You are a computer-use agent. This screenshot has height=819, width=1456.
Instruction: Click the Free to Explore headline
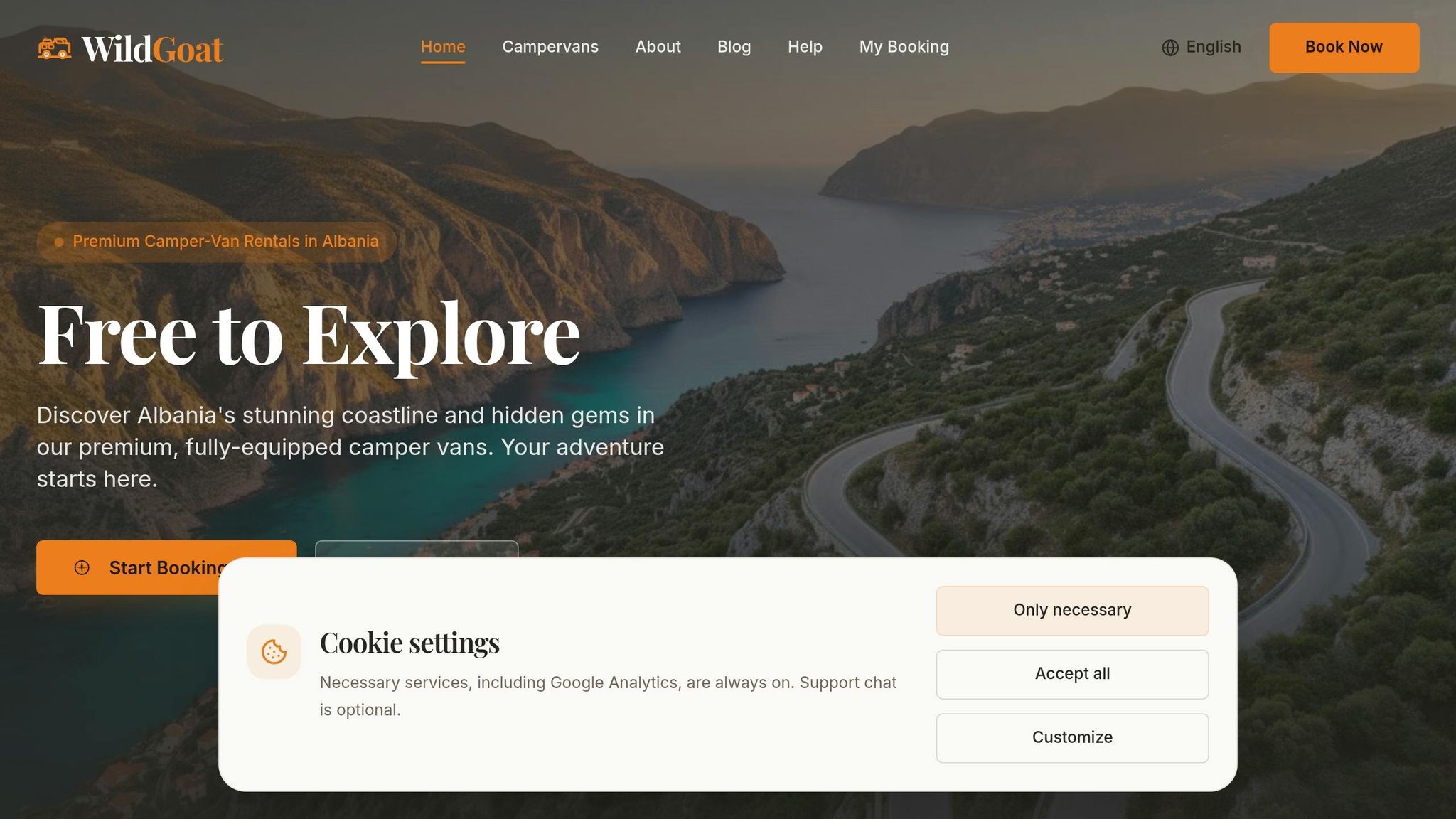pos(309,334)
